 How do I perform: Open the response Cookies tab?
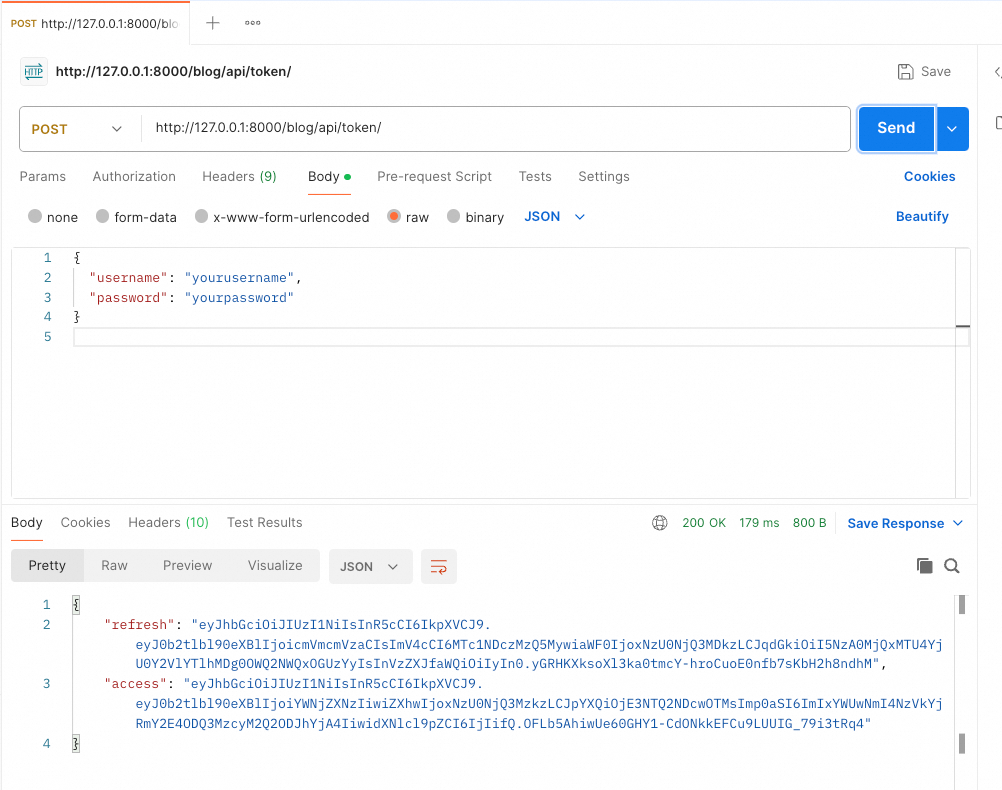pos(86,523)
